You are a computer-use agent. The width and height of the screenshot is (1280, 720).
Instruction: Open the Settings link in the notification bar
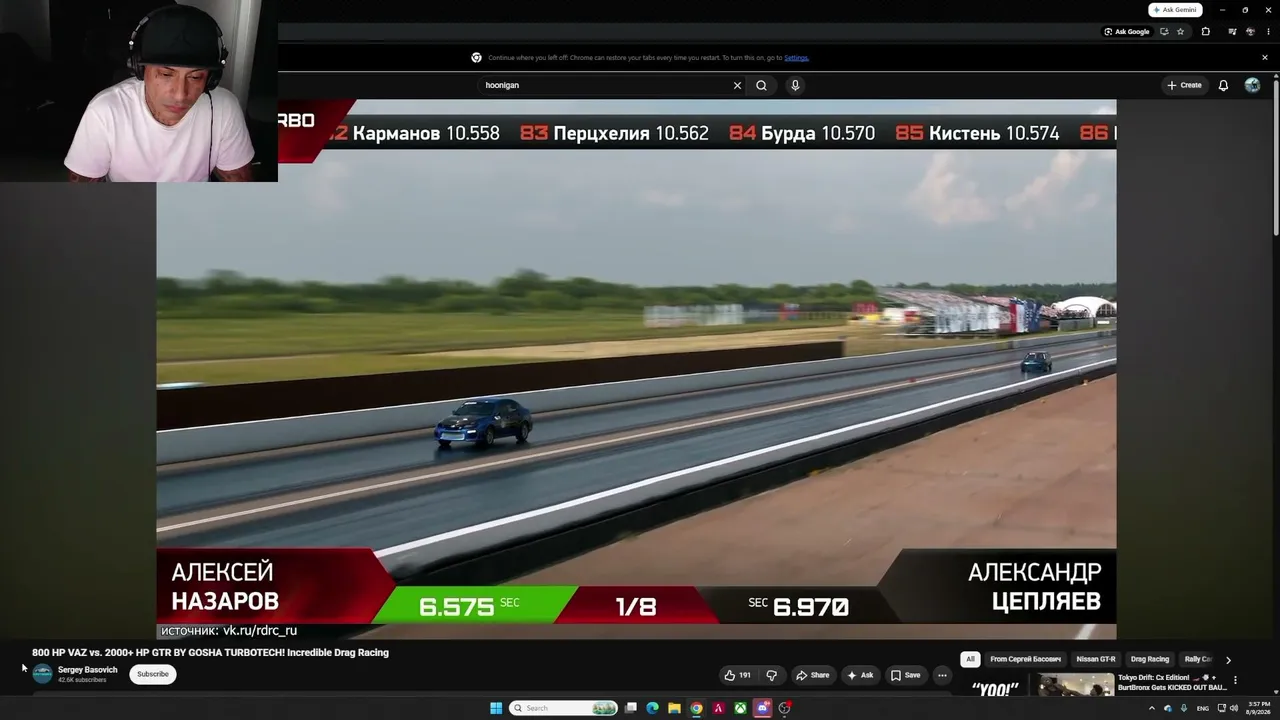tap(796, 58)
